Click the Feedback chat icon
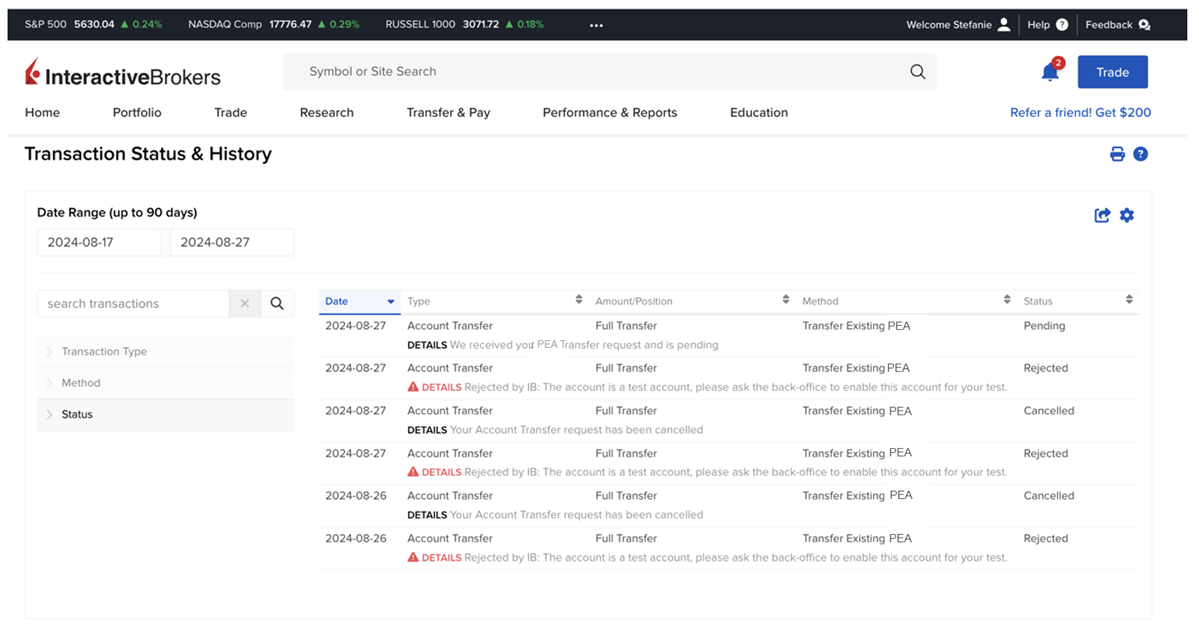Screen dimensions: 1199x633 [x=1144, y=24]
